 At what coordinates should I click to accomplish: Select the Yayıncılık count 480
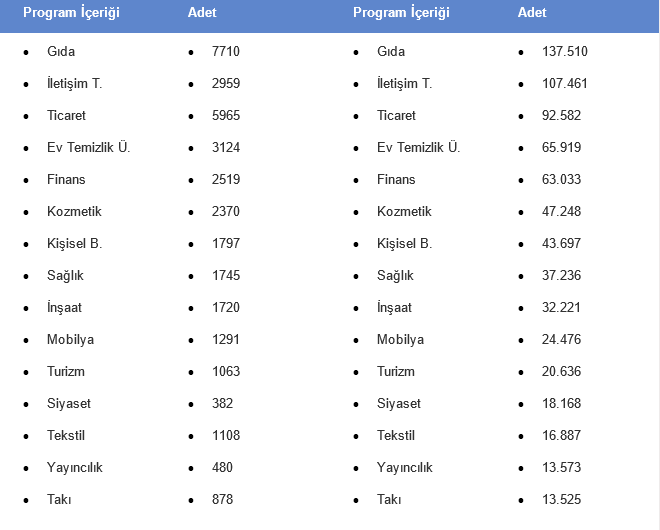click(222, 467)
